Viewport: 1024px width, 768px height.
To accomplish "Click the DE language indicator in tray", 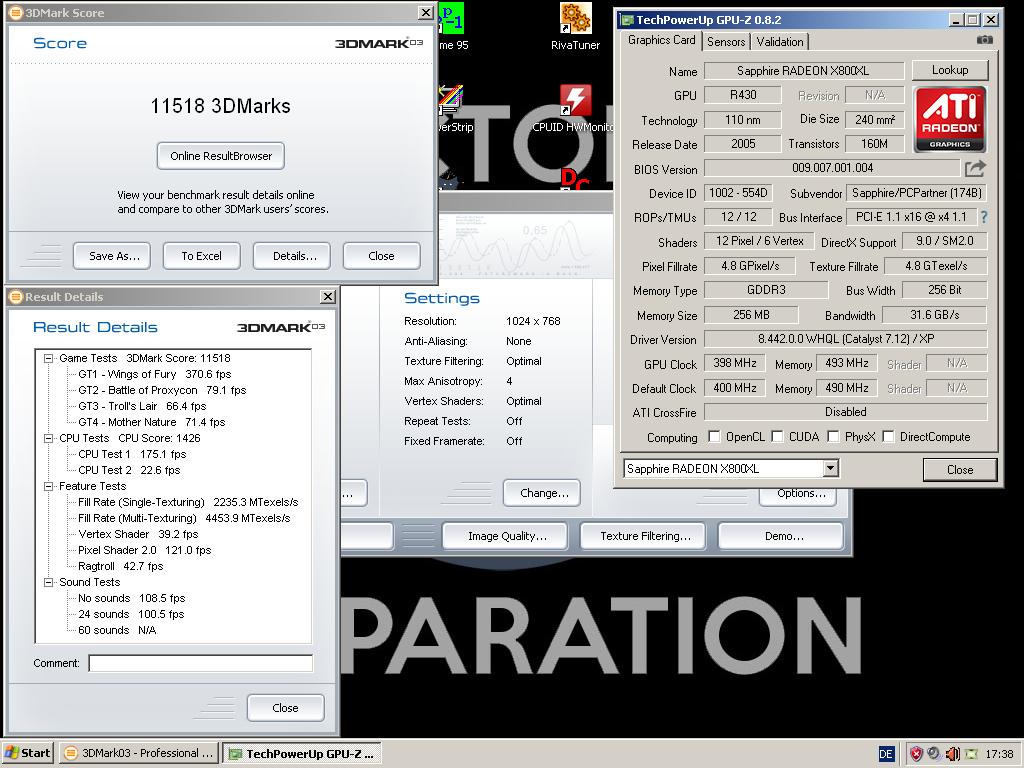I will (886, 754).
